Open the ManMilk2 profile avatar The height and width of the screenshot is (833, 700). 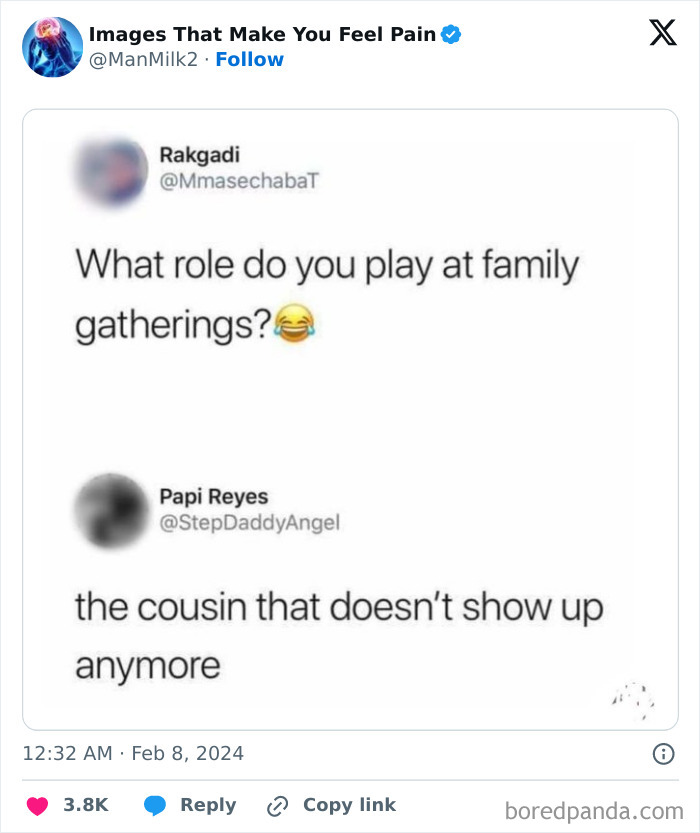(x=52, y=47)
